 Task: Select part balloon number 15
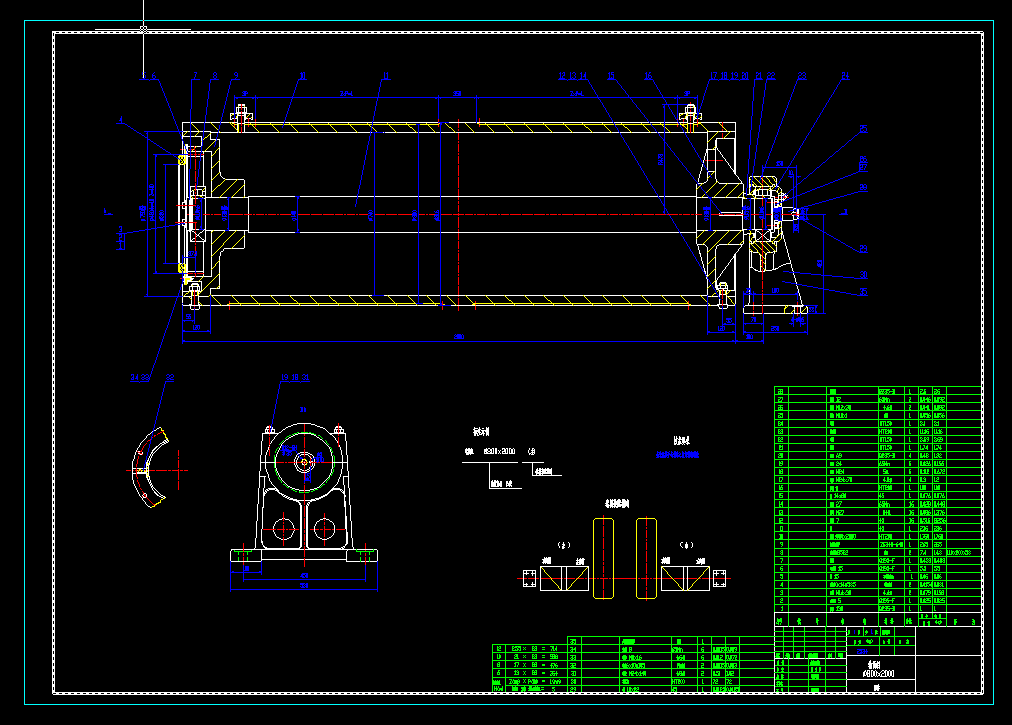pos(611,76)
